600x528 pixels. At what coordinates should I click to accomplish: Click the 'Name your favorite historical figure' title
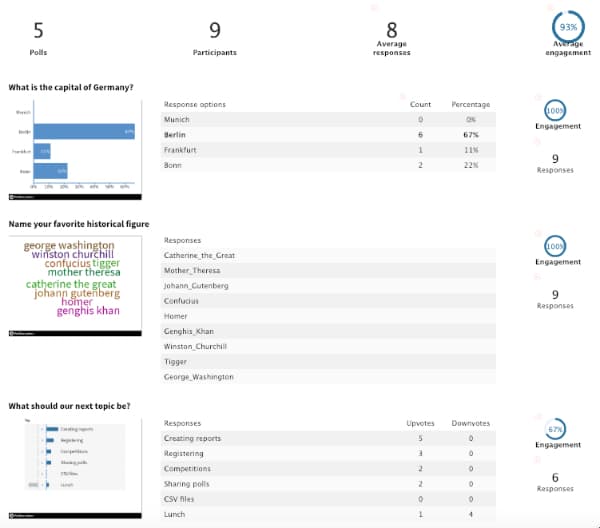(x=79, y=224)
